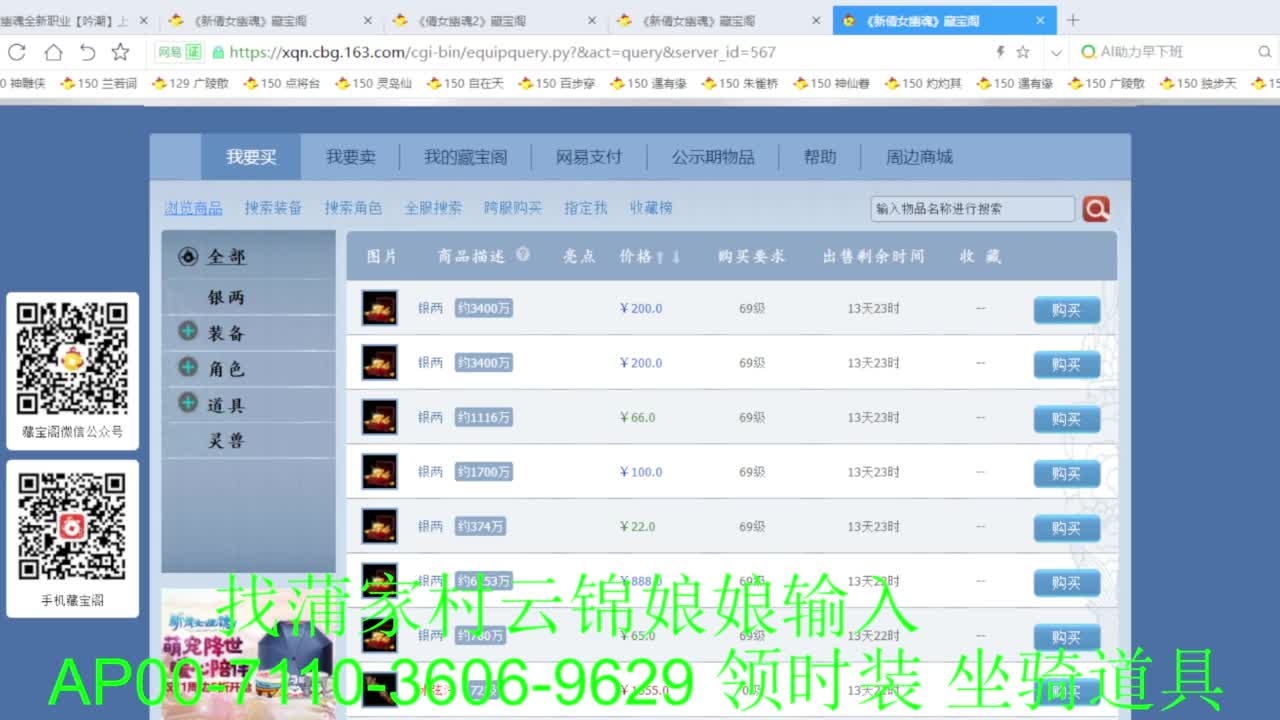Click the 出售剩余时间 column header

(x=874, y=257)
